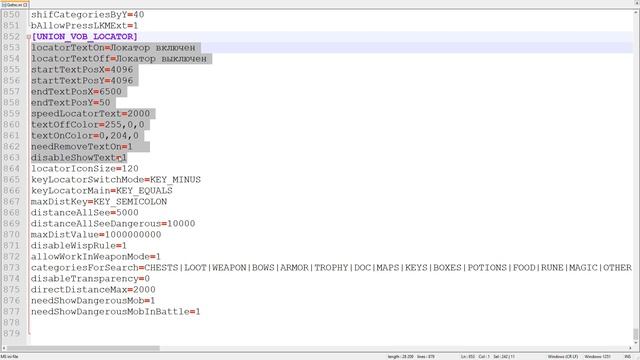Click the categoriesForSearch line
This screenshot has height=360, width=640.
point(331,268)
